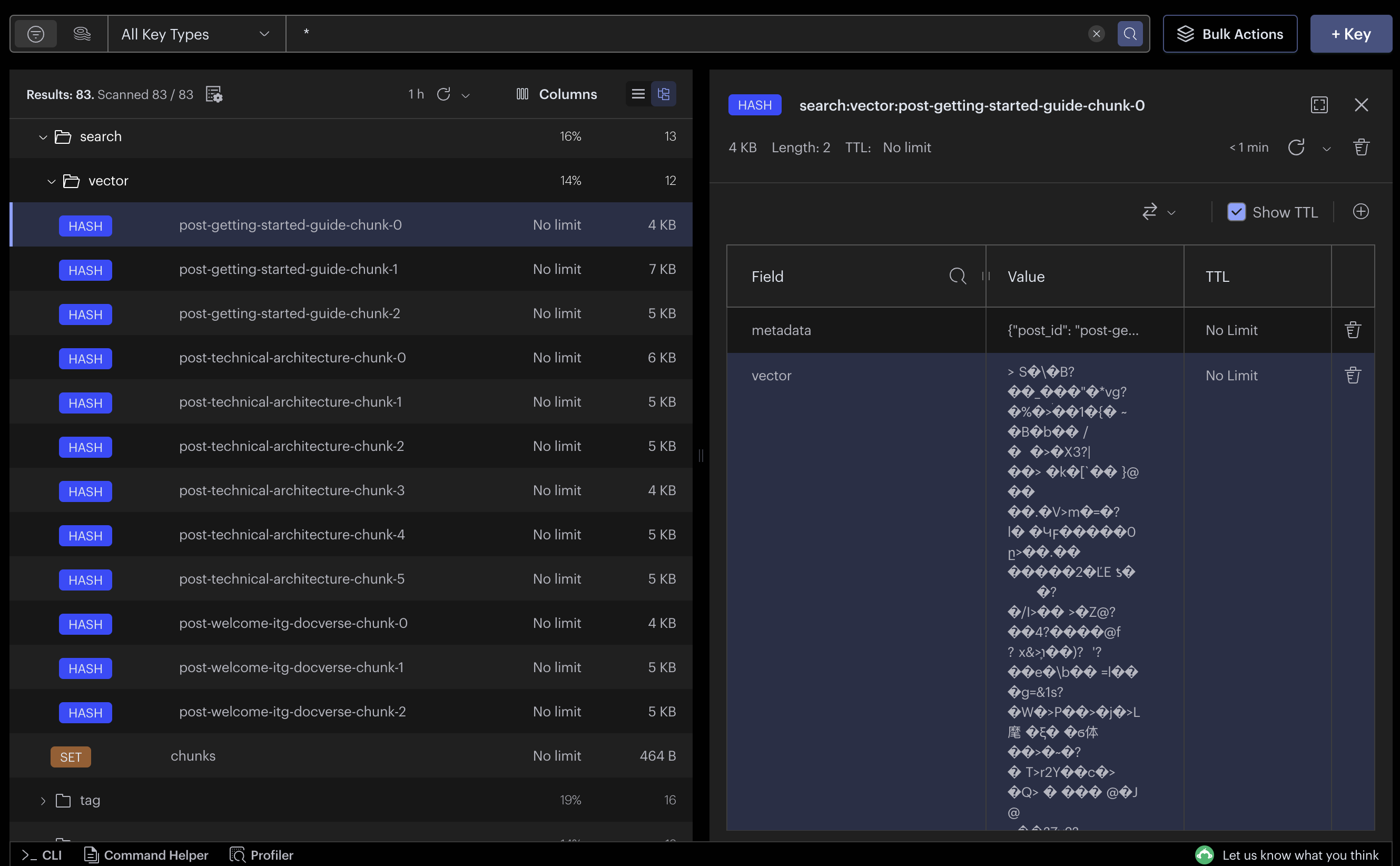This screenshot has height=866, width=1400.
Task: Expand the tag folder
Action: pyautogui.click(x=43, y=800)
